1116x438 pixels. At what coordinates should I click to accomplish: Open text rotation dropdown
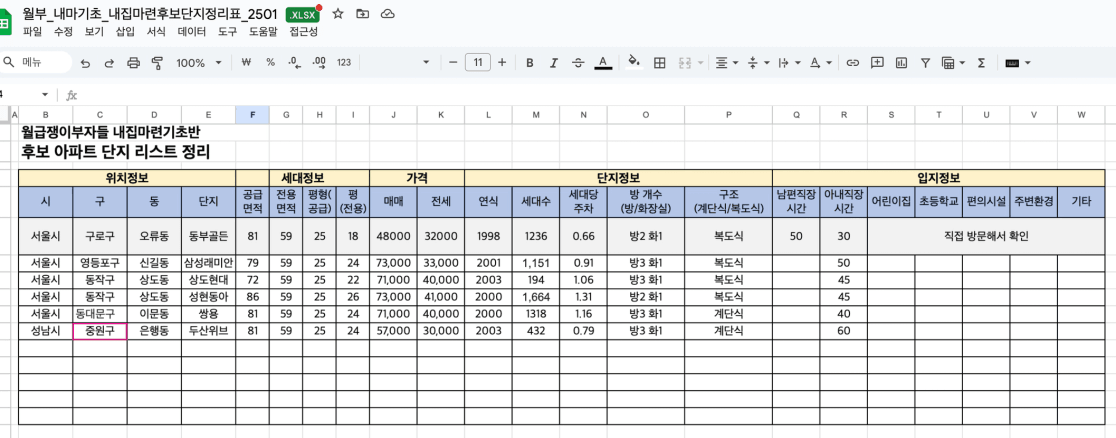(x=820, y=63)
